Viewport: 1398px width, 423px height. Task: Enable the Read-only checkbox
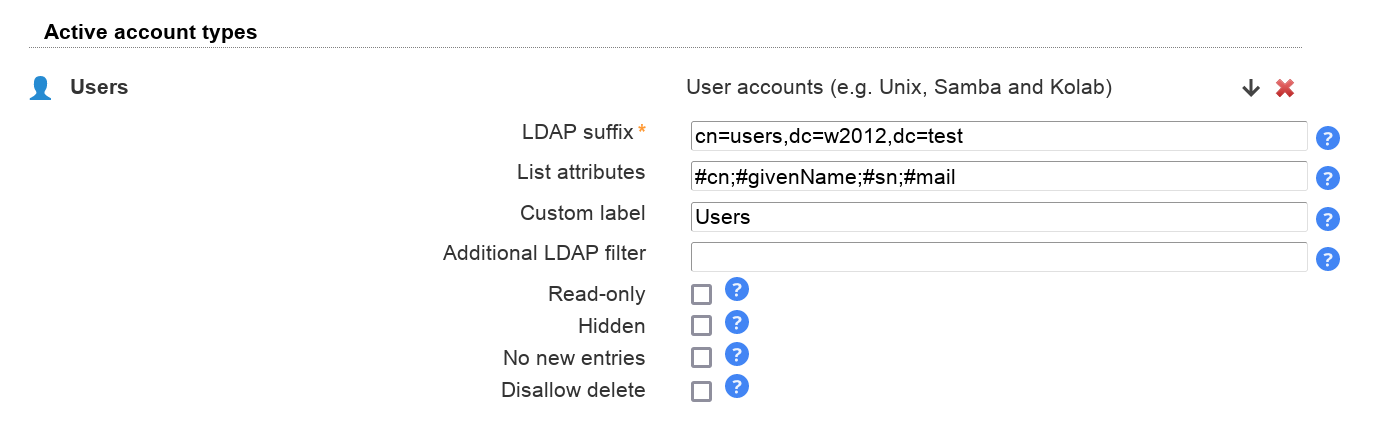coord(701,294)
